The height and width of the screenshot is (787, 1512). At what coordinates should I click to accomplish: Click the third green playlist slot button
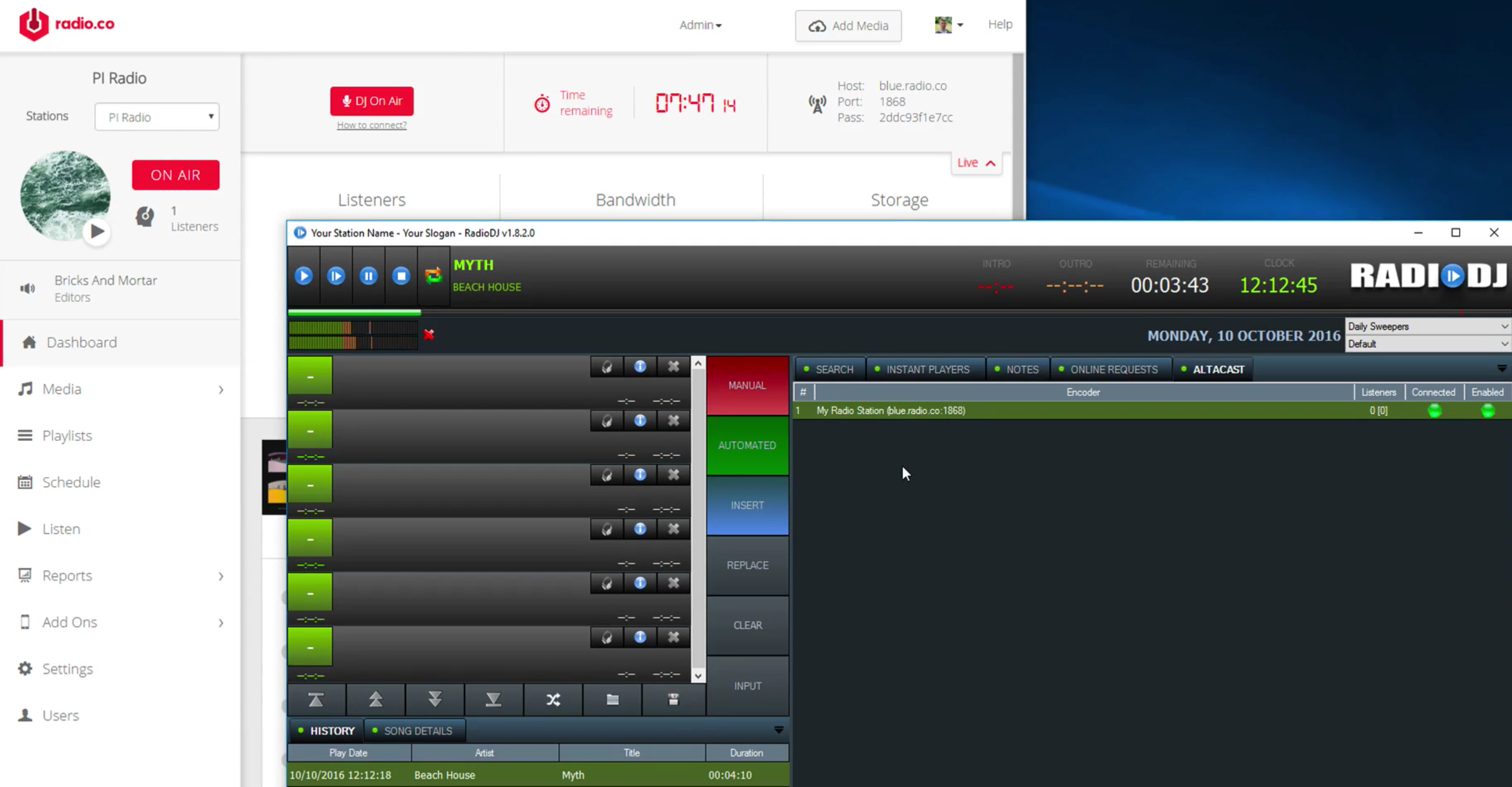point(310,485)
